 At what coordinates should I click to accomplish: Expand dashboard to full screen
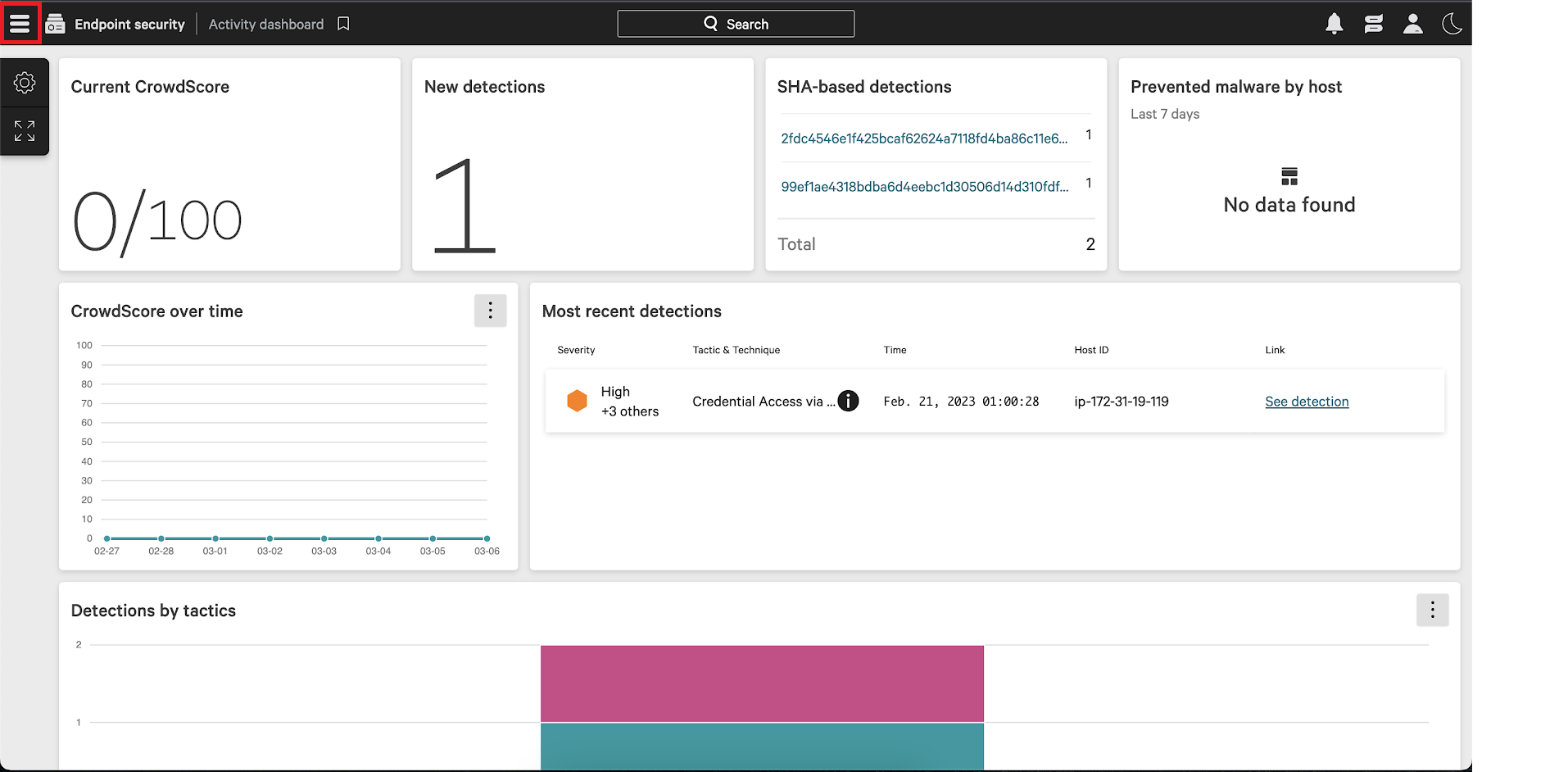tap(25, 130)
